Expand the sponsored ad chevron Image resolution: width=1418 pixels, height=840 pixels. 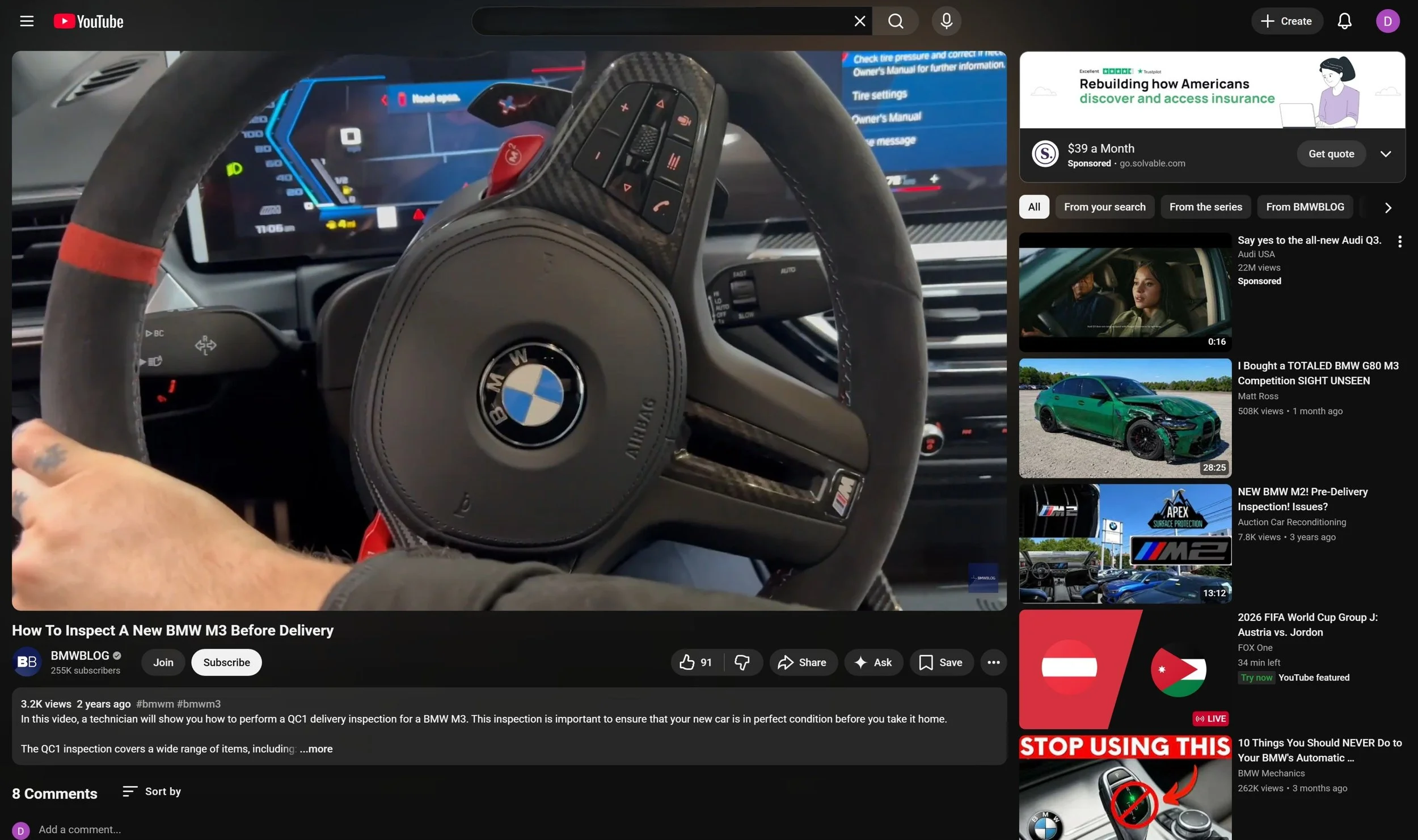pyautogui.click(x=1385, y=154)
